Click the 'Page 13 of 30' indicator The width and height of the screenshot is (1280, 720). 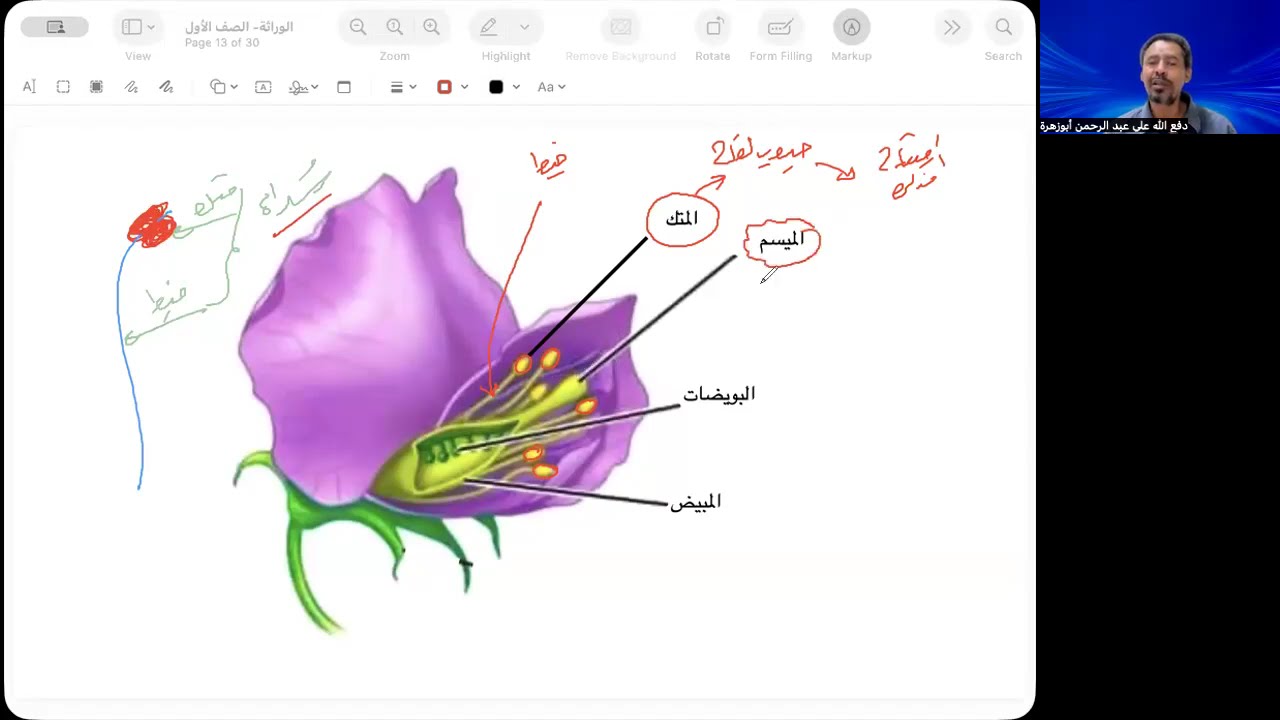pyautogui.click(x=222, y=43)
